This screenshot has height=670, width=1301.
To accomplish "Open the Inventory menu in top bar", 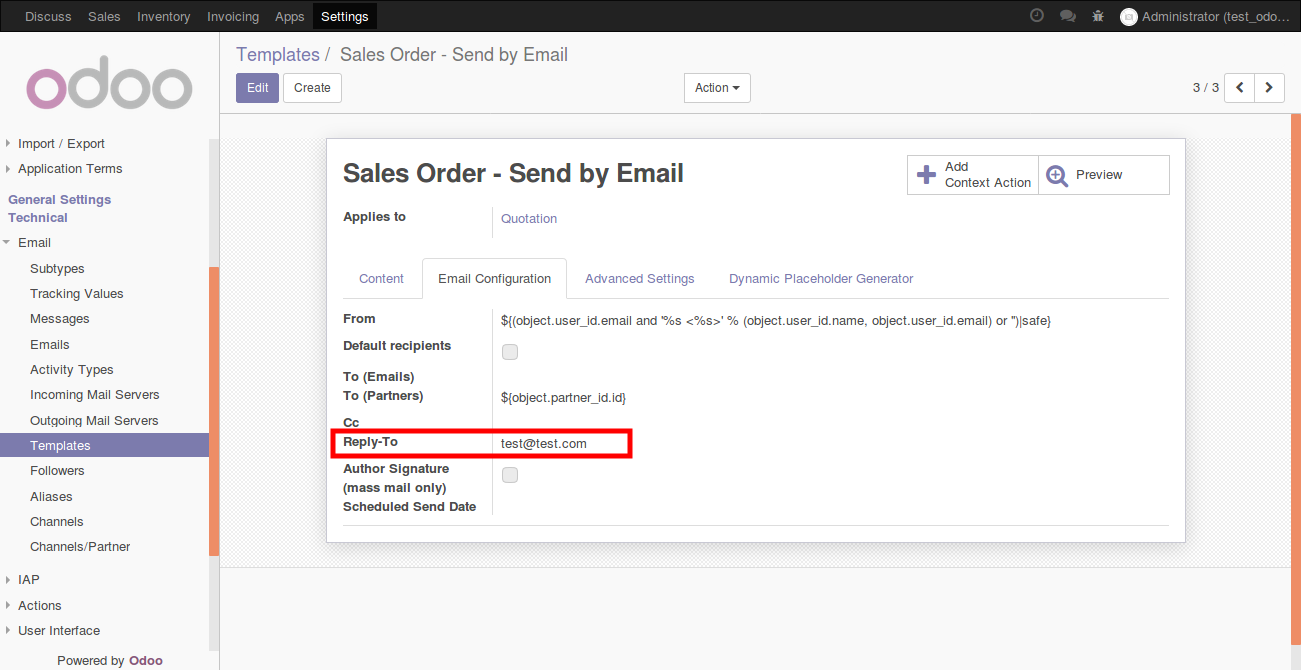I will click(163, 16).
